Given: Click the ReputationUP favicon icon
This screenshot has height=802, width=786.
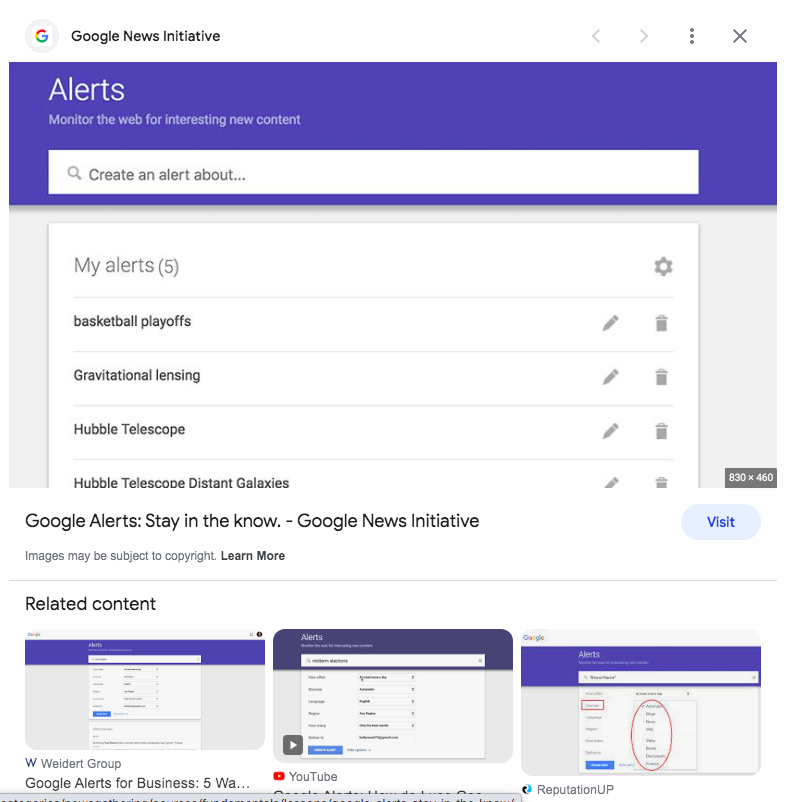Looking at the screenshot, I should (x=527, y=789).
